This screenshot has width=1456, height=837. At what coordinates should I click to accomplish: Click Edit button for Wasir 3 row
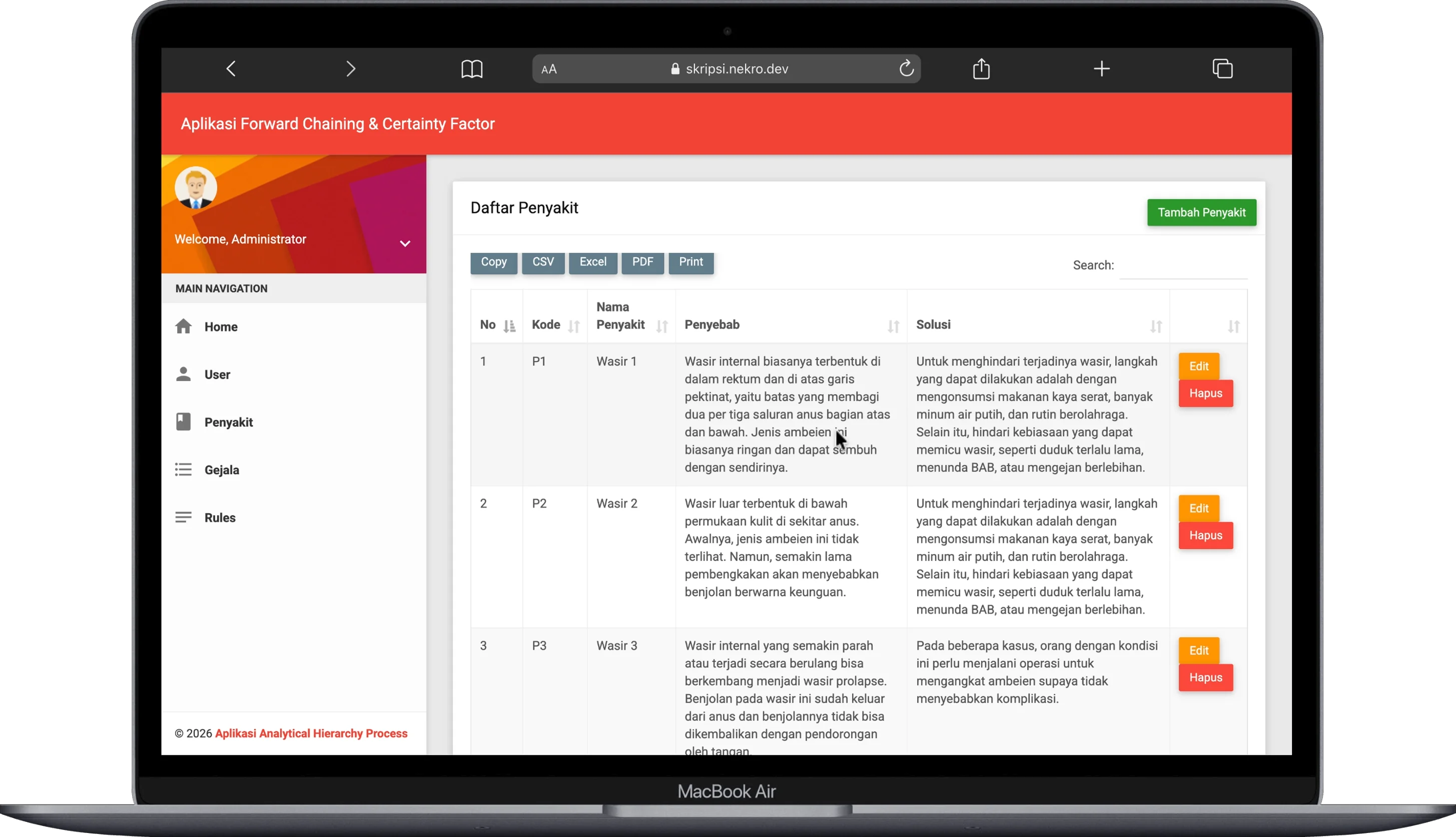click(x=1199, y=650)
